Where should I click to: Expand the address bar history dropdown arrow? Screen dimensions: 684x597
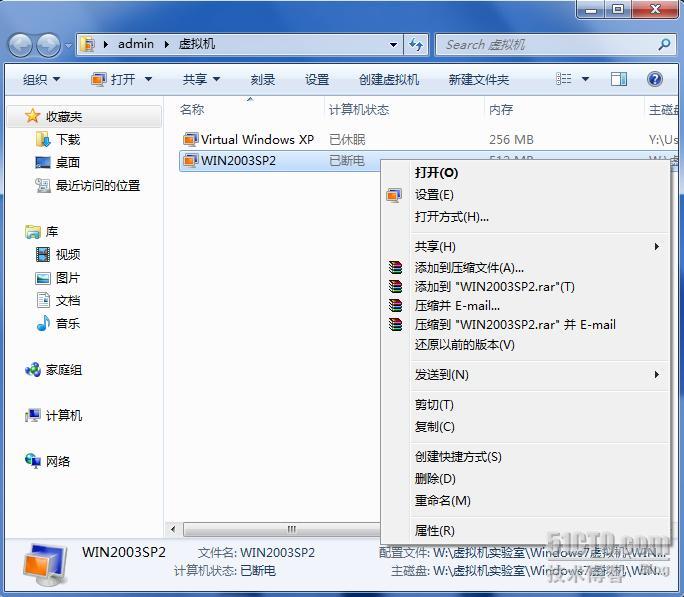point(393,44)
